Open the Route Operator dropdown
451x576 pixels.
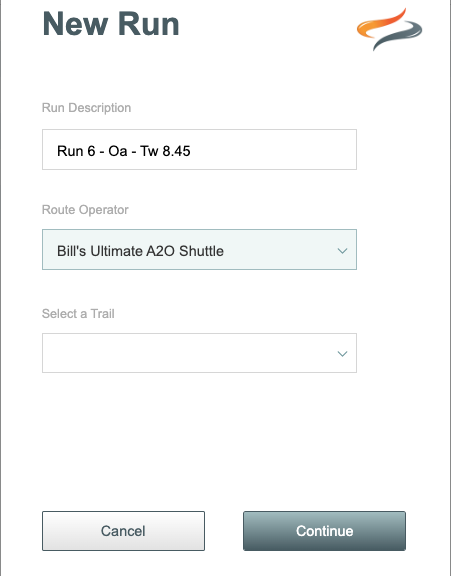[x=199, y=249]
